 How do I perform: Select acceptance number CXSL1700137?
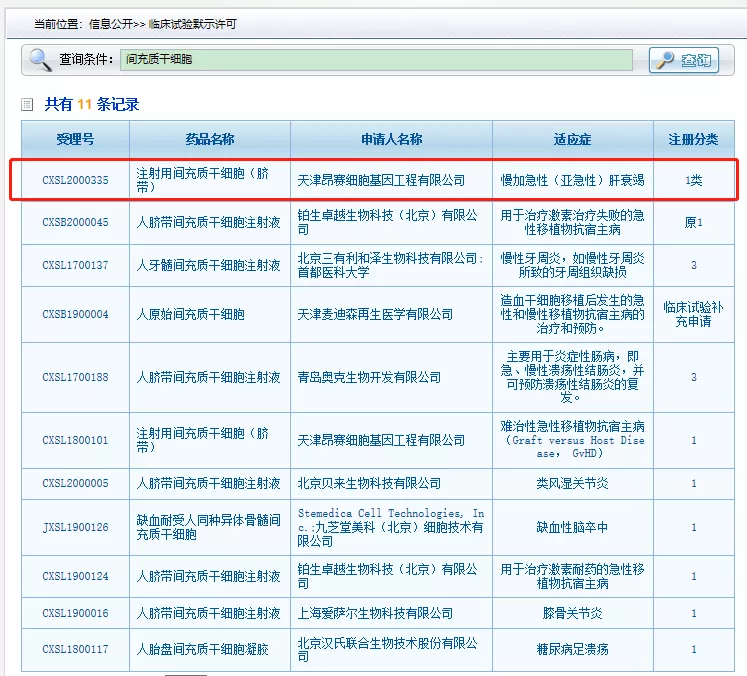(75, 265)
